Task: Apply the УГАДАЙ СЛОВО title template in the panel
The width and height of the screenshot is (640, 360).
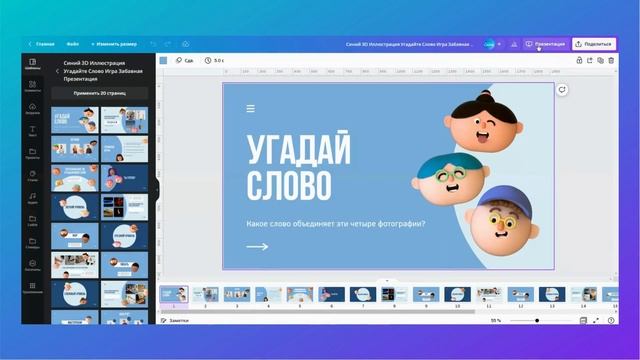Action: tap(75, 120)
